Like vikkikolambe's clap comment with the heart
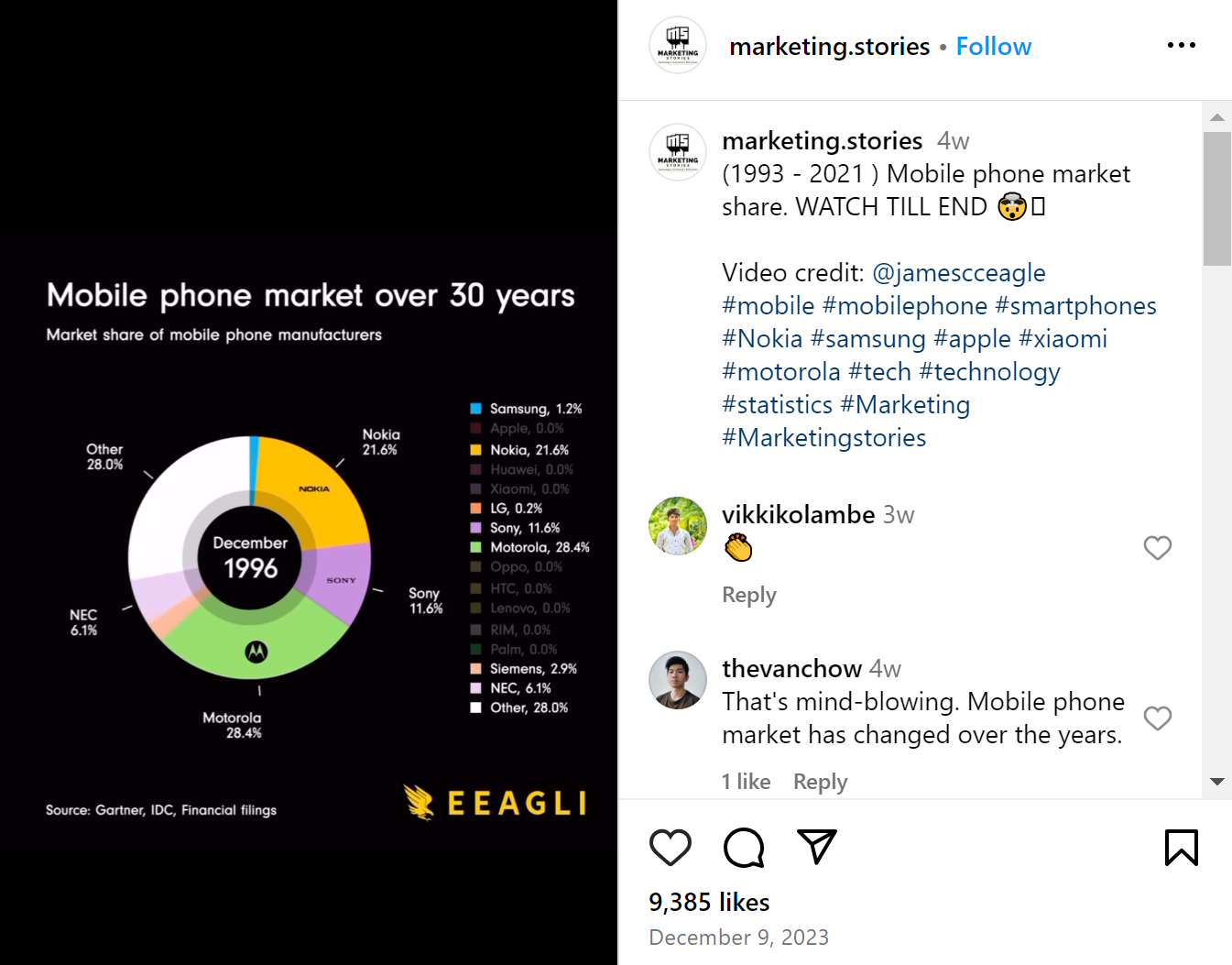 pyautogui.click(x=1157, y=547)
